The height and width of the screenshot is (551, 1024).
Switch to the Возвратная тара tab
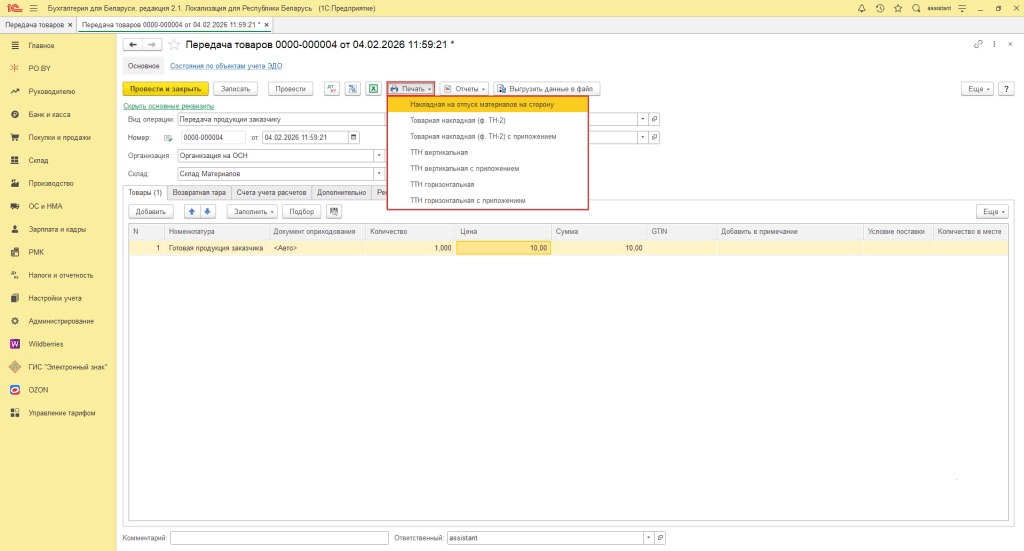point(200,191)
